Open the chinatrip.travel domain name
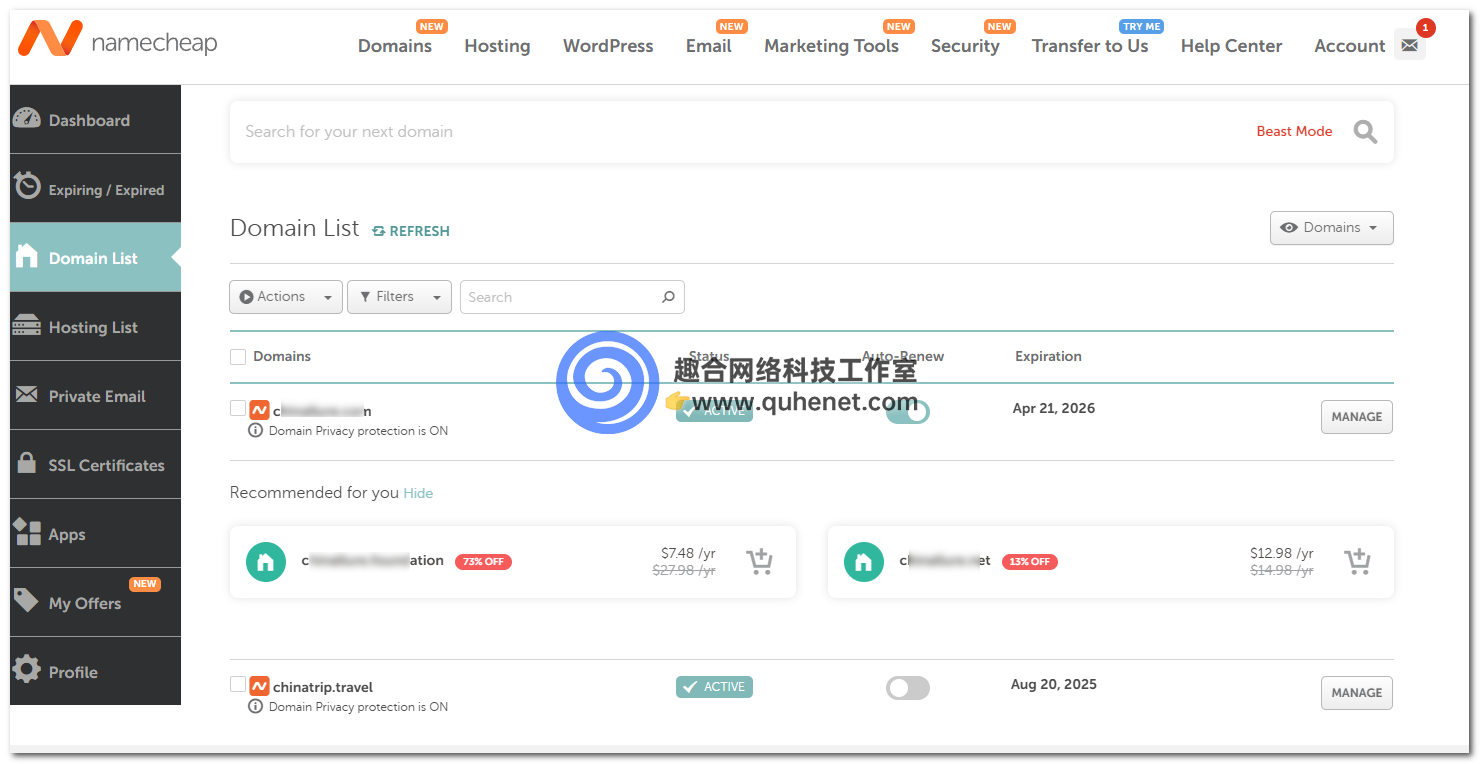The width and height of the screenshot is (1480, 764). coord(323,687)
